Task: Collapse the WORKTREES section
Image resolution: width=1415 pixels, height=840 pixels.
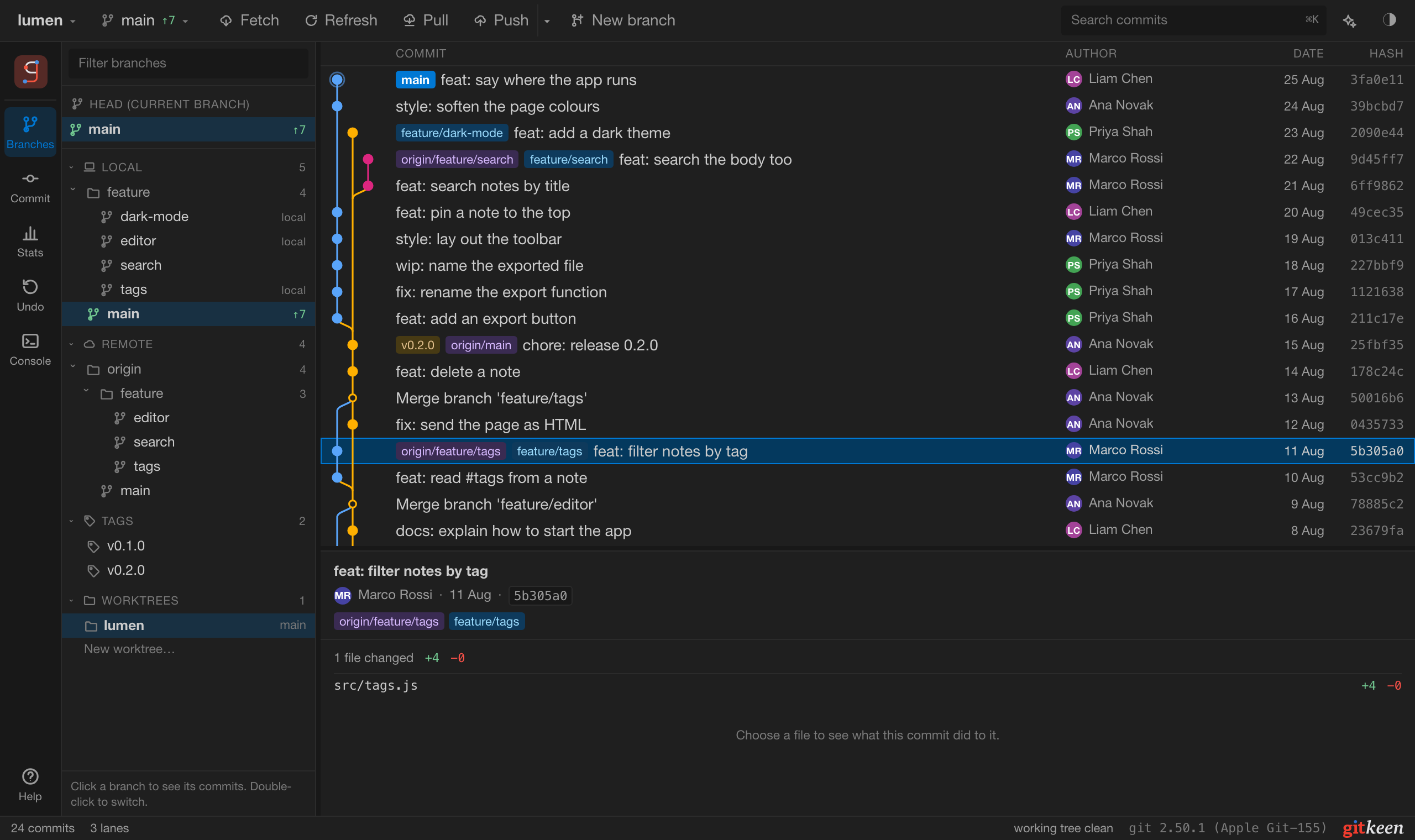Action: [71, 600]
